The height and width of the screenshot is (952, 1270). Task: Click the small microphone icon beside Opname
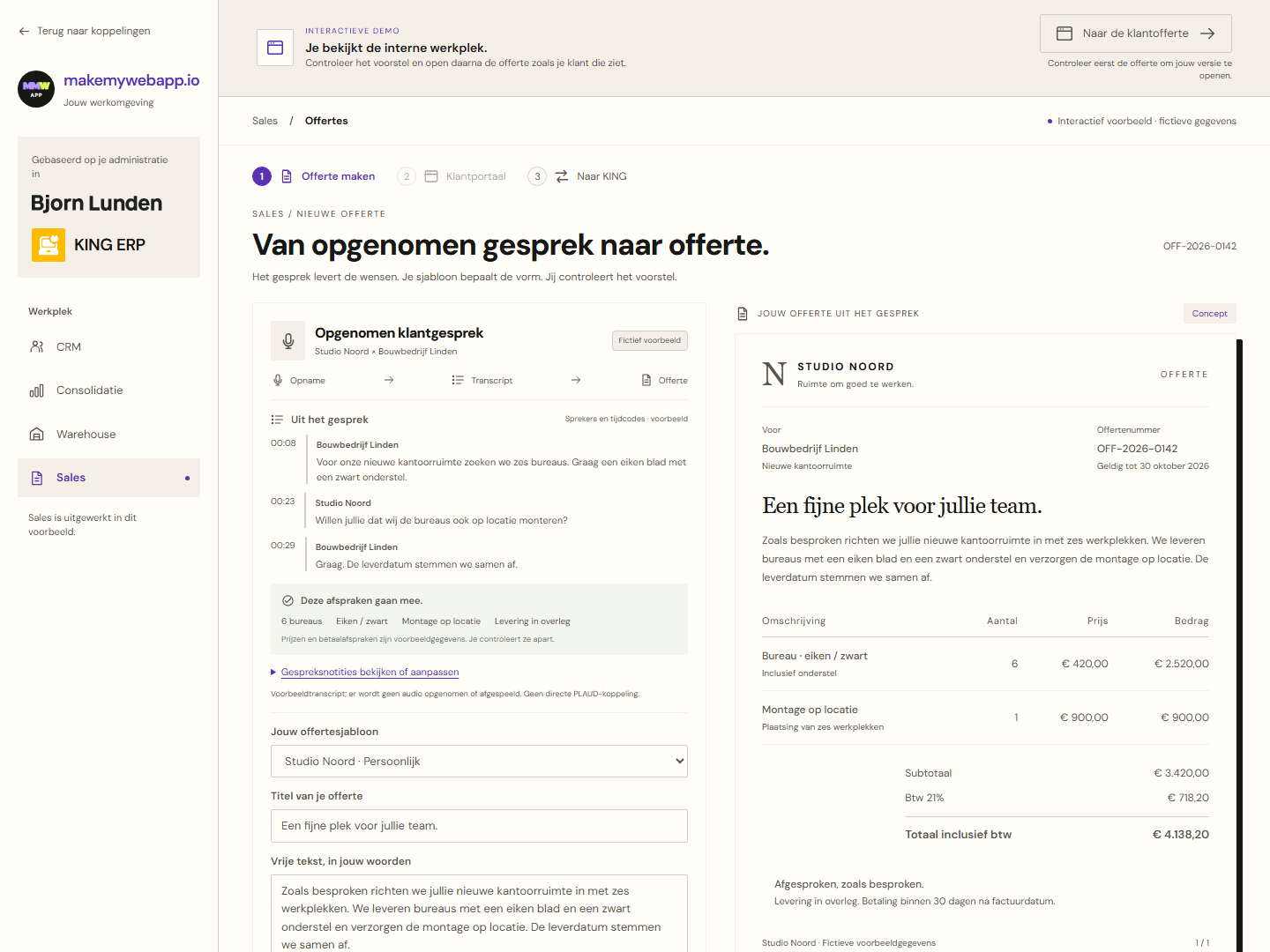(279, 381)
